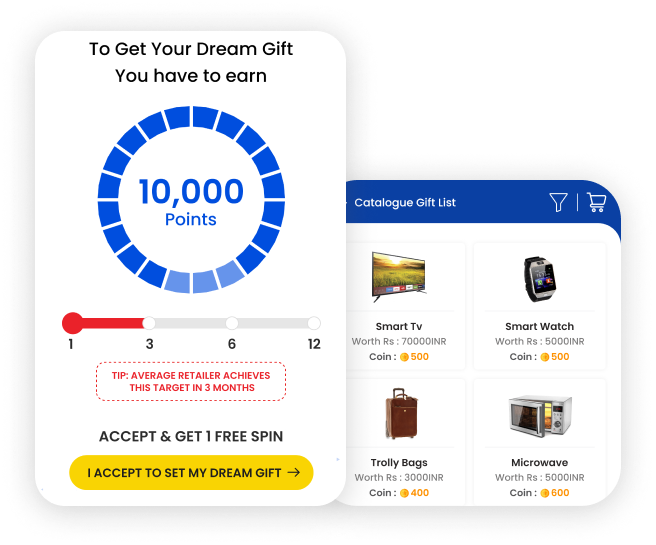656x545 pixels.
Task: Click I Accept To Set My Dream Gift
Action: click(x=191, y=473)
